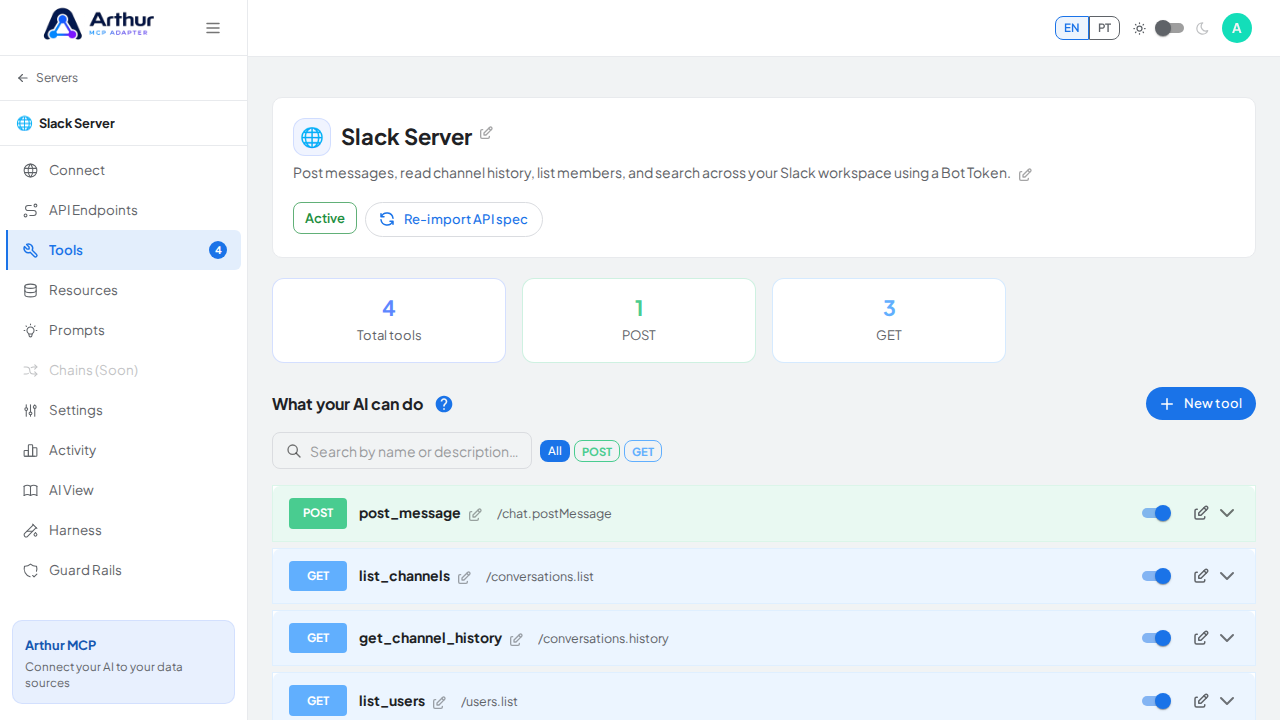Click the GET count stat card
1280x720 pixels.
tap(889, 320)
